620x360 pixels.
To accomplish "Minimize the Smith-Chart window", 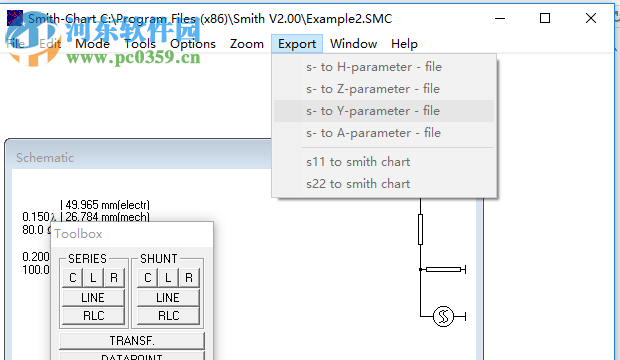I will coord(500,18).
